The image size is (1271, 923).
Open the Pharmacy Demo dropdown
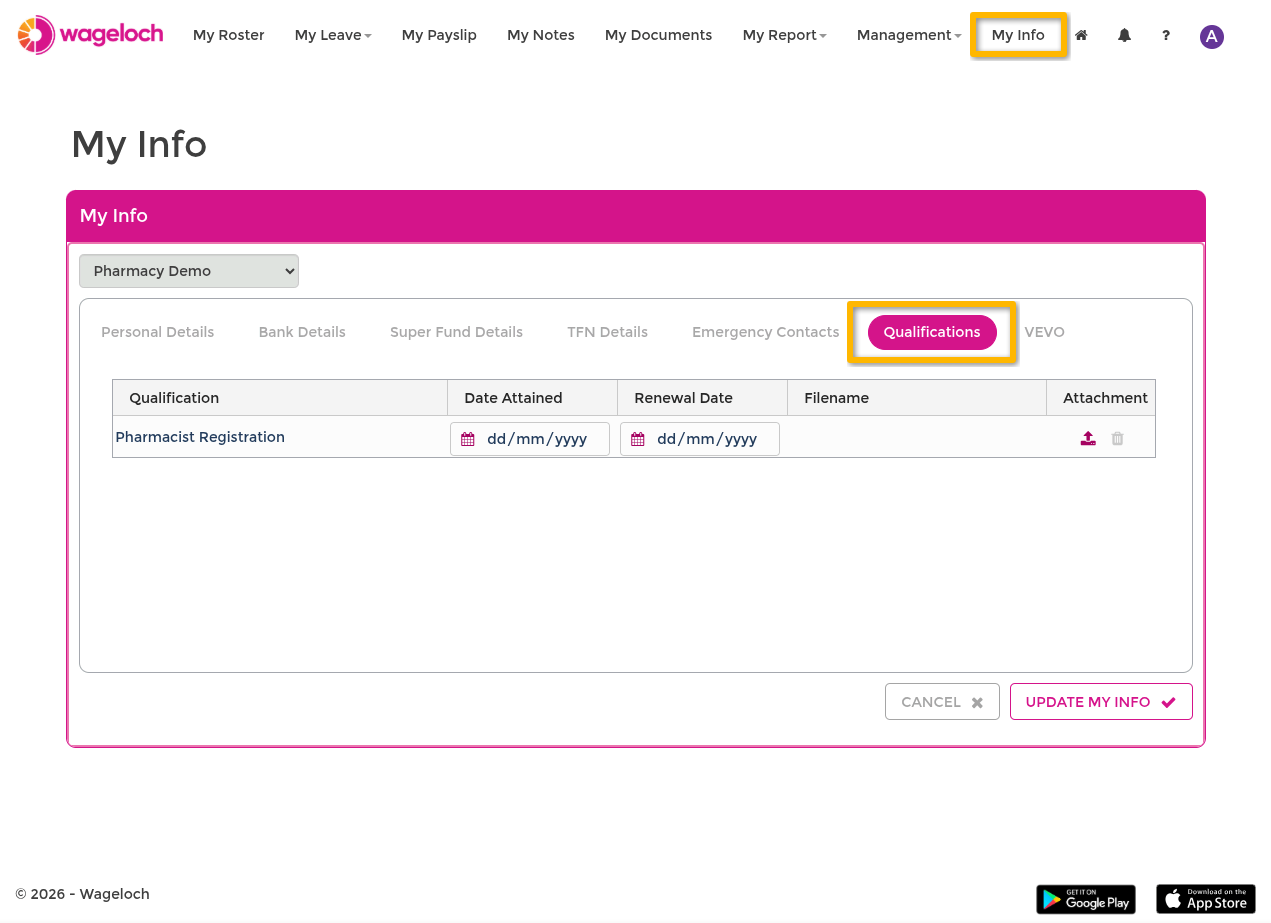(189, 271)
